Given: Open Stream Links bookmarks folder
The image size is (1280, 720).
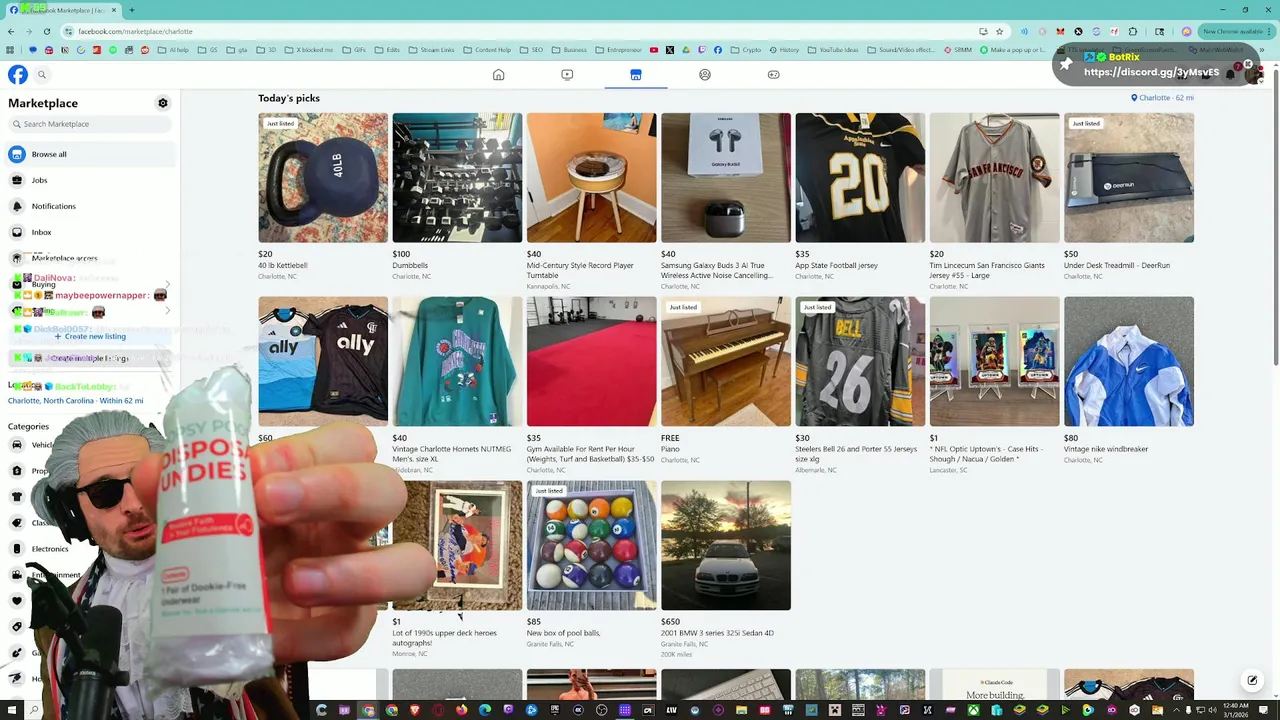Looking at the screenshot, I should point(431,50).
